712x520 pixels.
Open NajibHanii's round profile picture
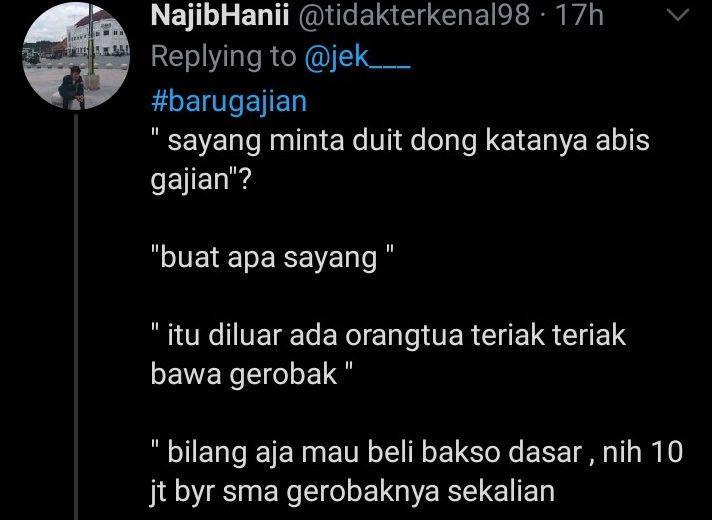click(x=76, y=56)
